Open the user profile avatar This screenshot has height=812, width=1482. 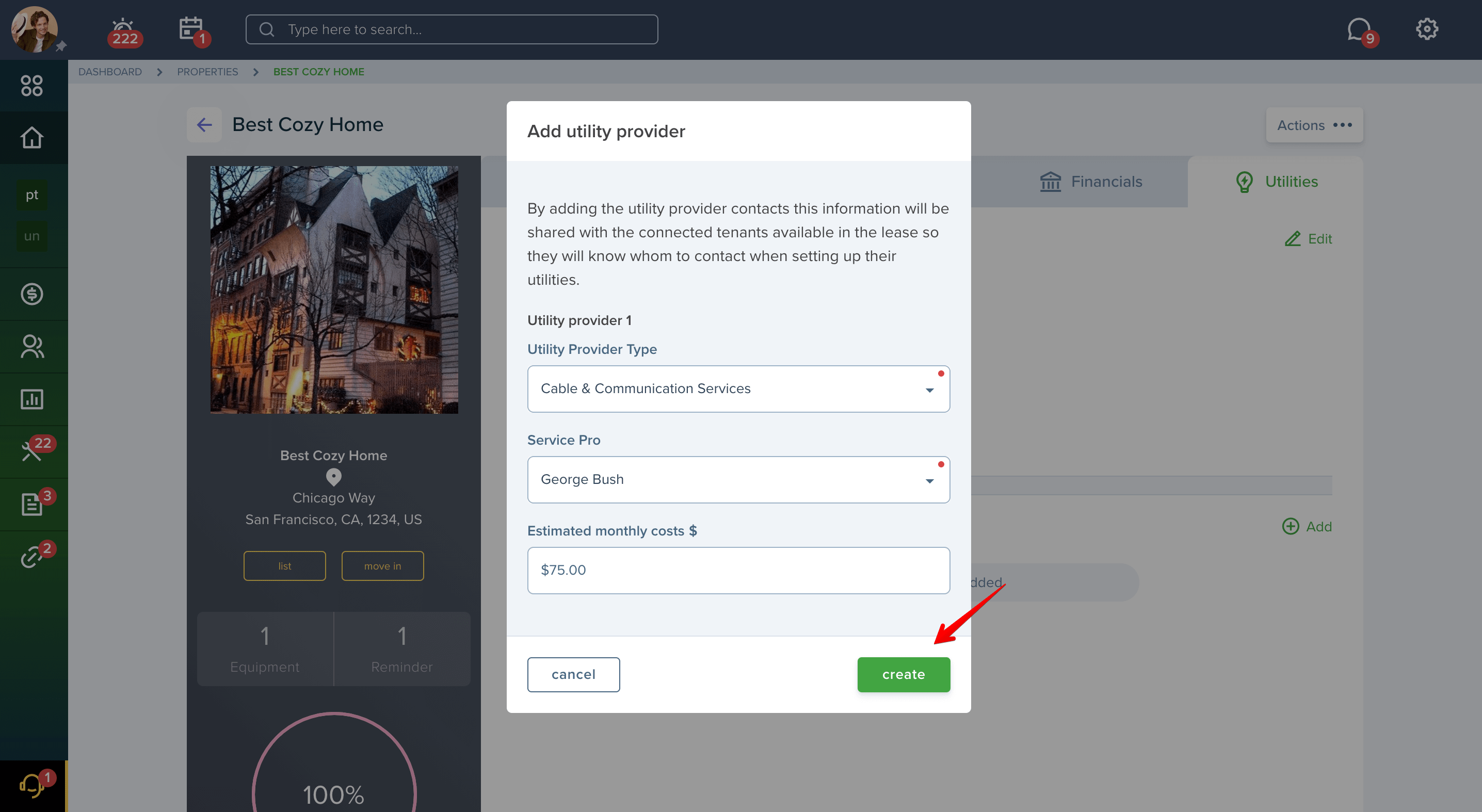pos(35,29)
